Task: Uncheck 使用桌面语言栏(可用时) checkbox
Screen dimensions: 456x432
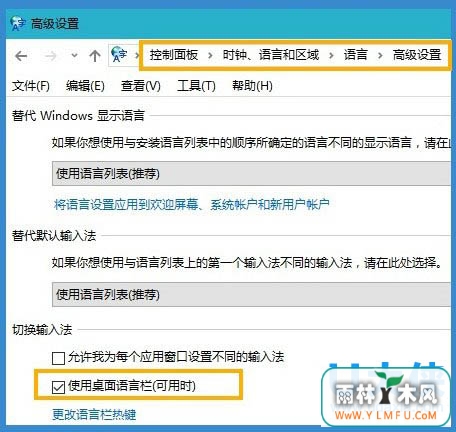Action: (x=58, y=387)
